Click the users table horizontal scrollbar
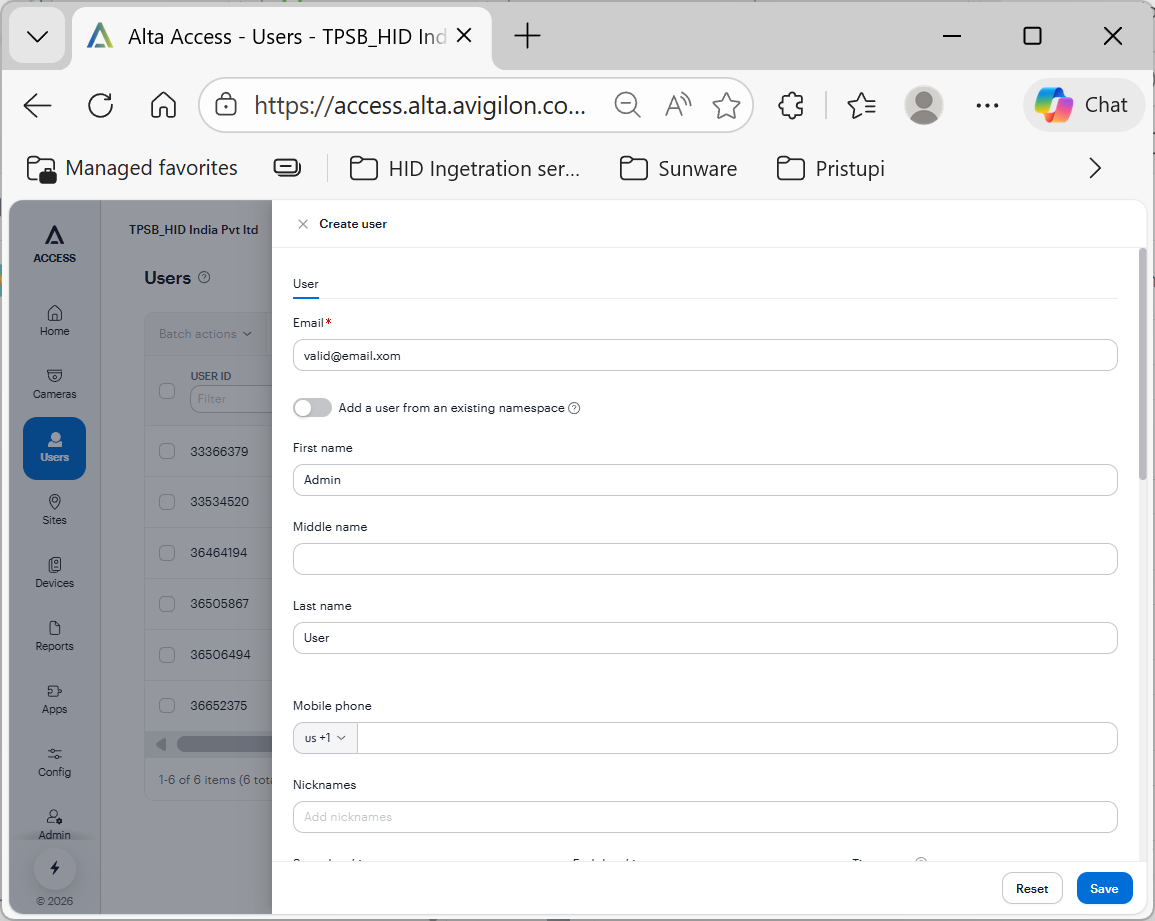The image size is (1155, 921). 225,744
